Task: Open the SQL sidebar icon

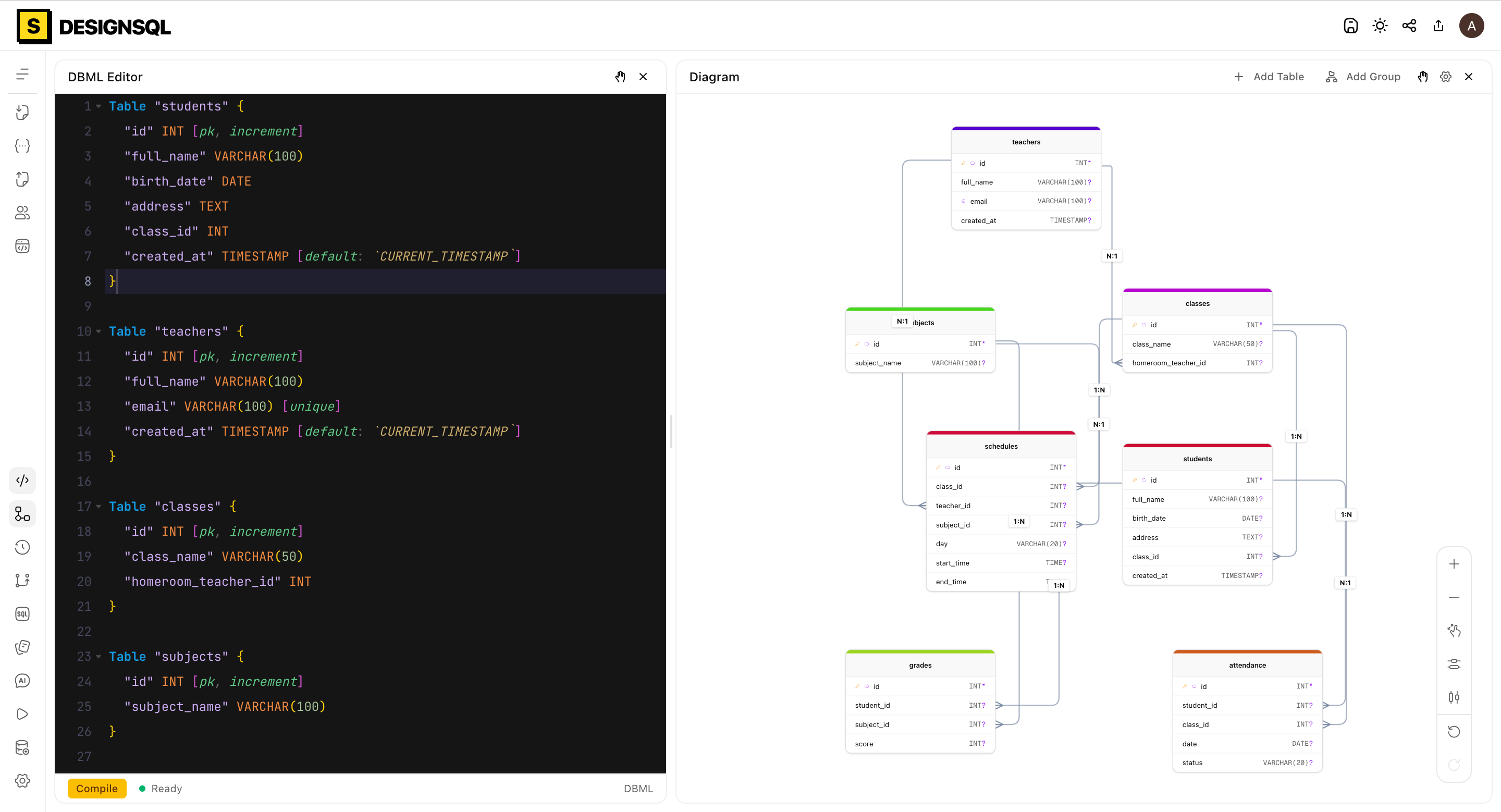Action: (x=22, y=614)
